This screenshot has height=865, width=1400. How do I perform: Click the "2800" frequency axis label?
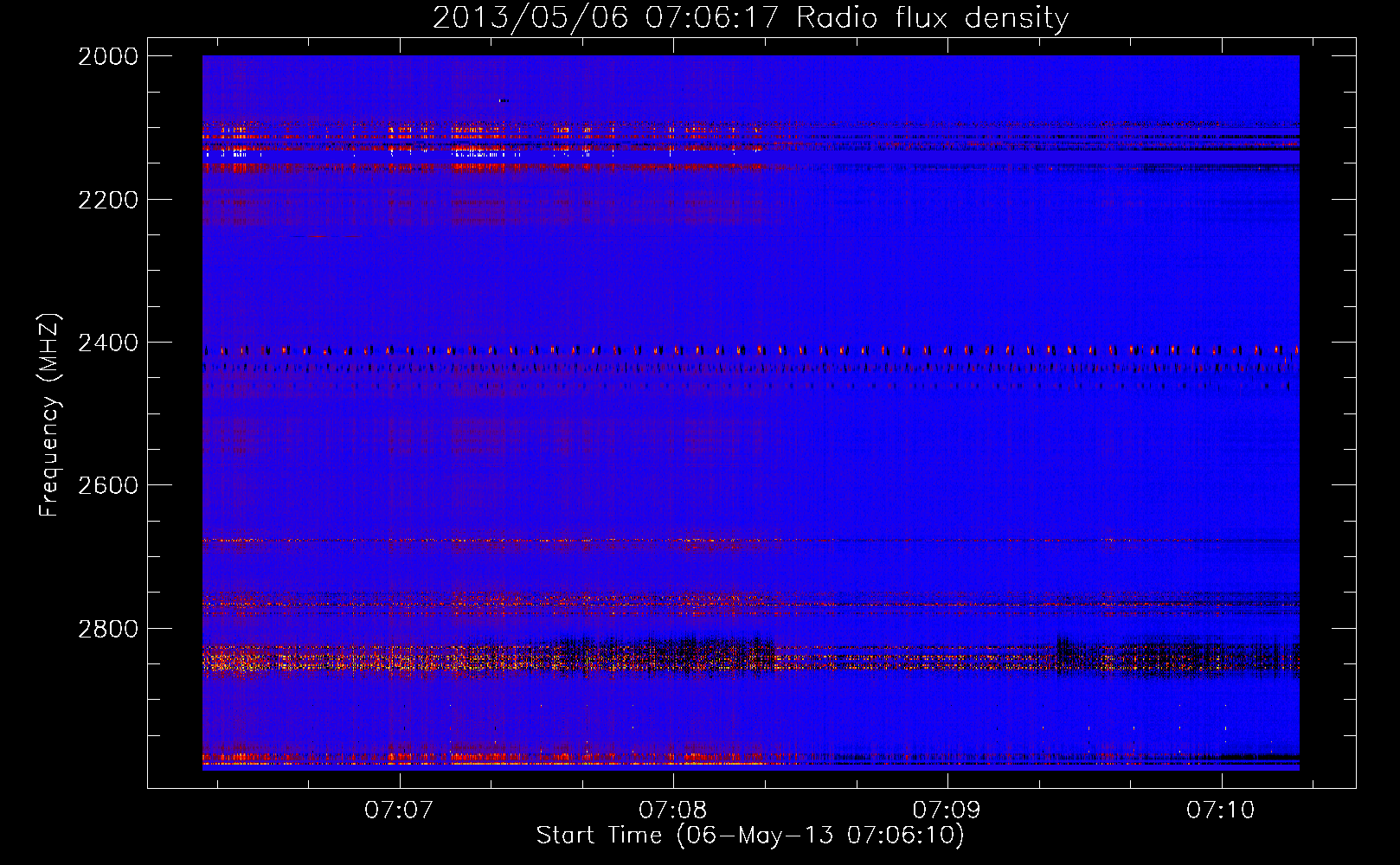click(x=108, y=629)
